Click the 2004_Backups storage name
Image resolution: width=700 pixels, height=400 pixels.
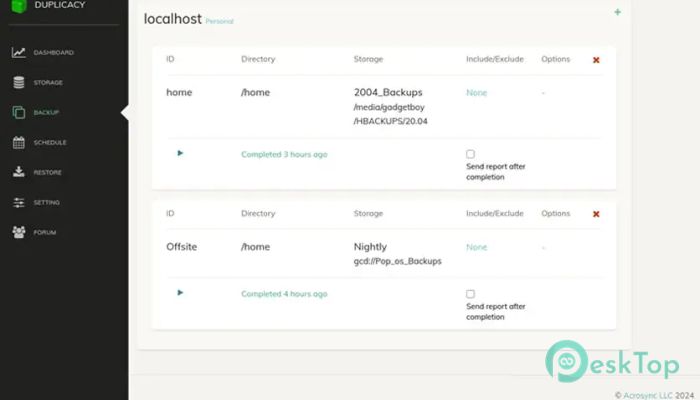point(388,92)
